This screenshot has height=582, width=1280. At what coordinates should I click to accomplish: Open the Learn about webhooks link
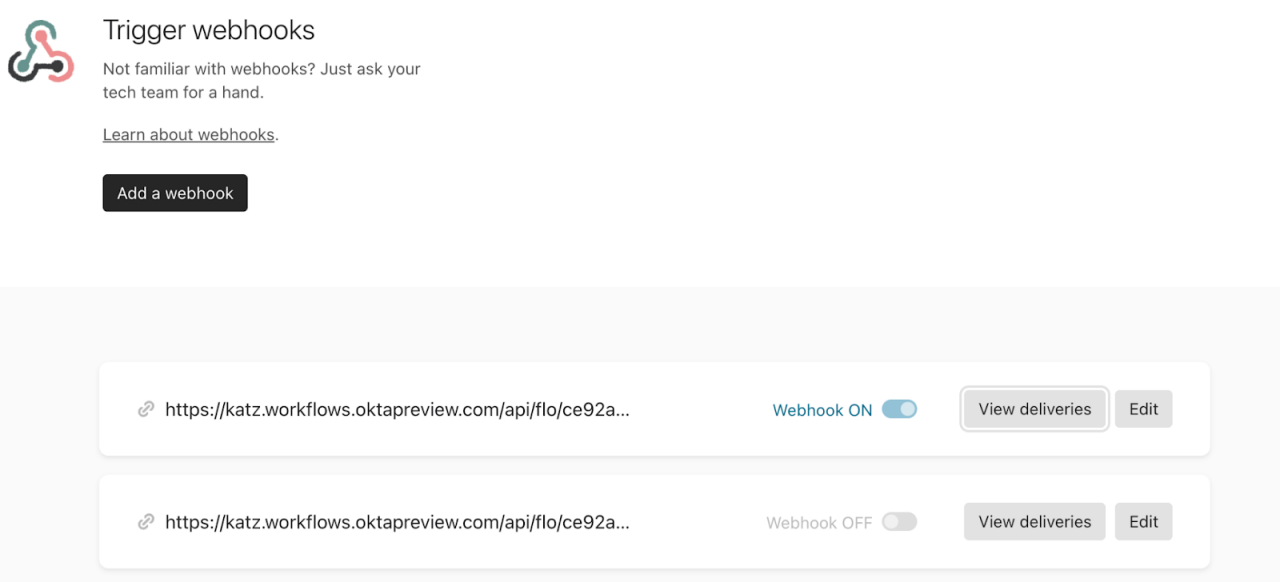187,134
